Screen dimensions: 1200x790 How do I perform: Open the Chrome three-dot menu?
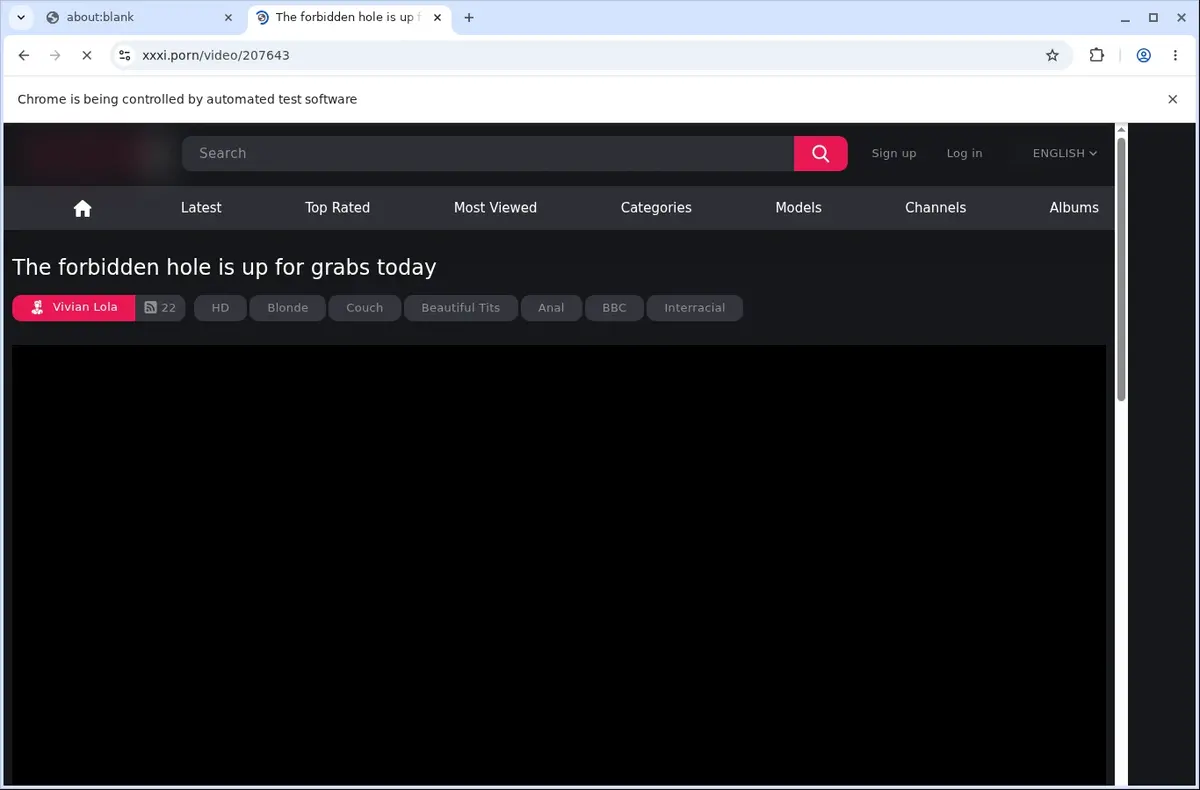(1175, 56)
